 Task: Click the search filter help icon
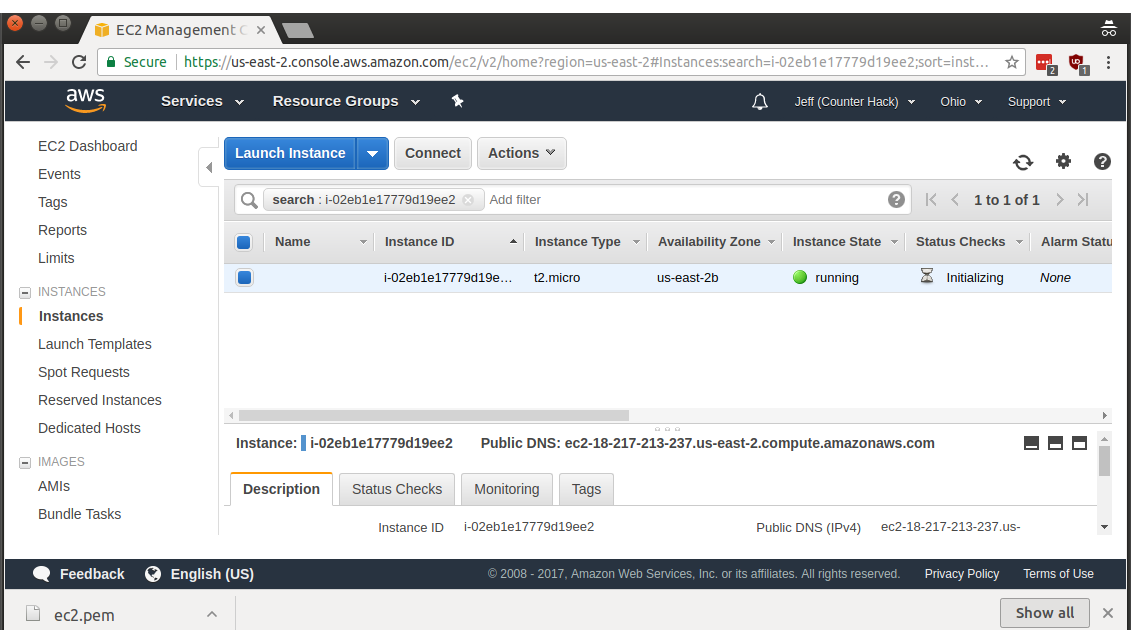[896, 200]
